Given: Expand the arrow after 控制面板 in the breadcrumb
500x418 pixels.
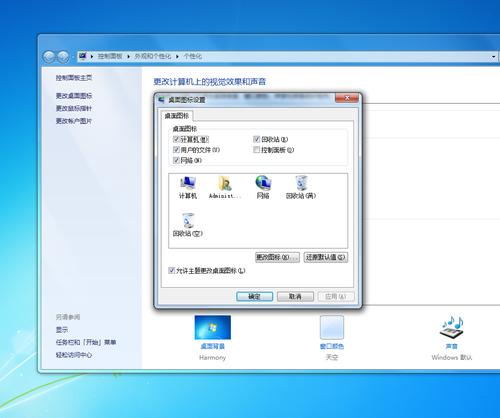Looking at the screenshot, I should pyautogui.click(x=128, y=56).
